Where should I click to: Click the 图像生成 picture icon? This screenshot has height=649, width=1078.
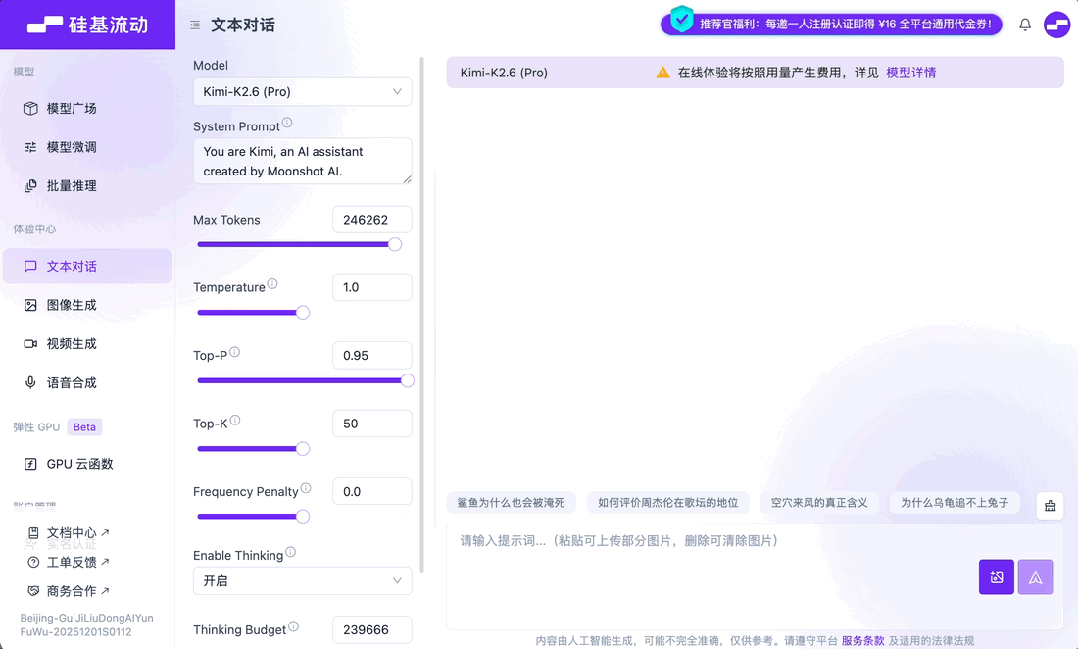[x=30, y=305]
